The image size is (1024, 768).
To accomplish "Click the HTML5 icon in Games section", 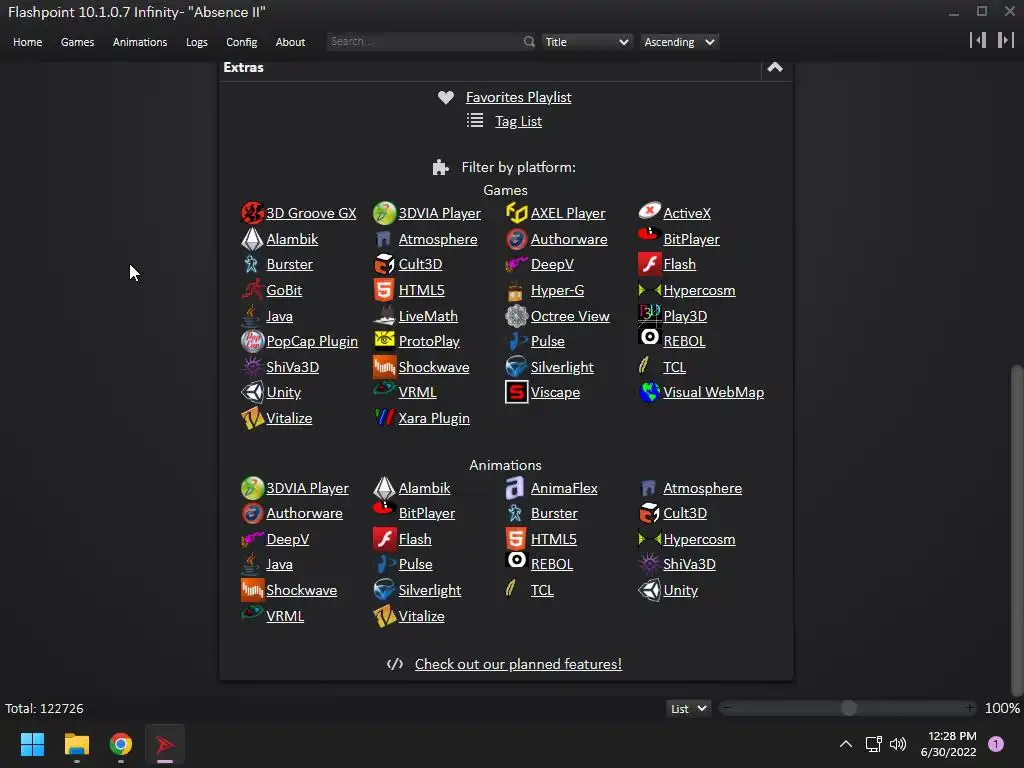I will click(x=384, y=289).
